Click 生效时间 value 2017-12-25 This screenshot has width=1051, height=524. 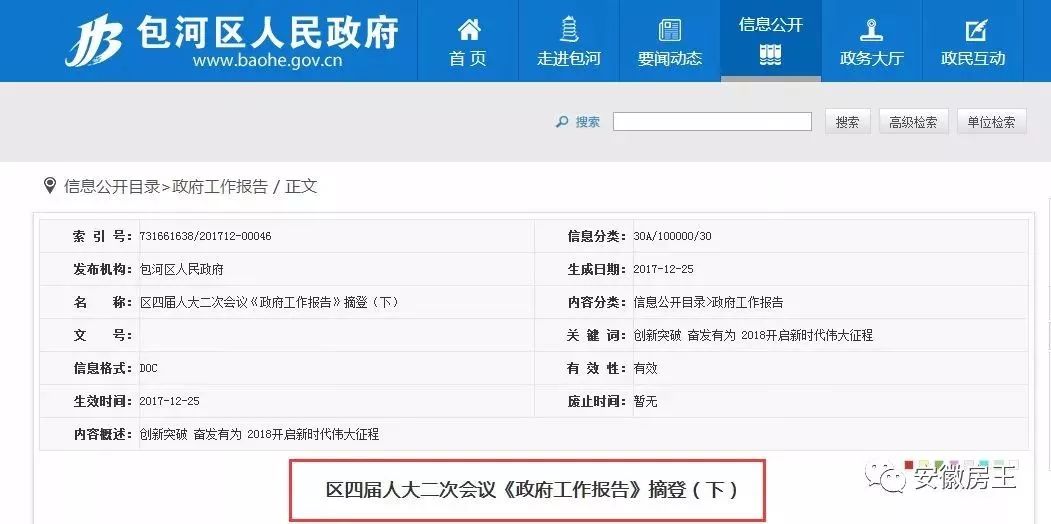[170, 401]
